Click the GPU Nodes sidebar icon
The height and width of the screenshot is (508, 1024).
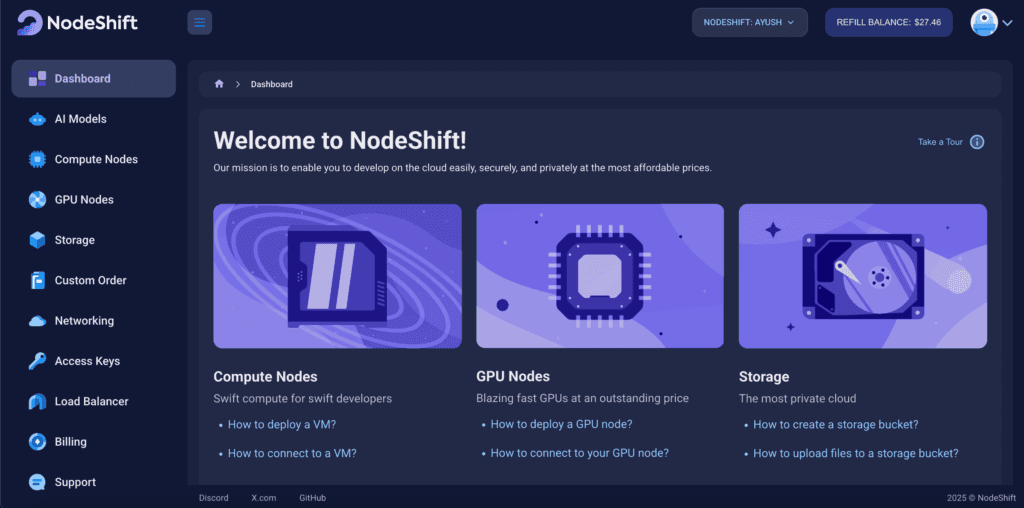click(38, 200)
